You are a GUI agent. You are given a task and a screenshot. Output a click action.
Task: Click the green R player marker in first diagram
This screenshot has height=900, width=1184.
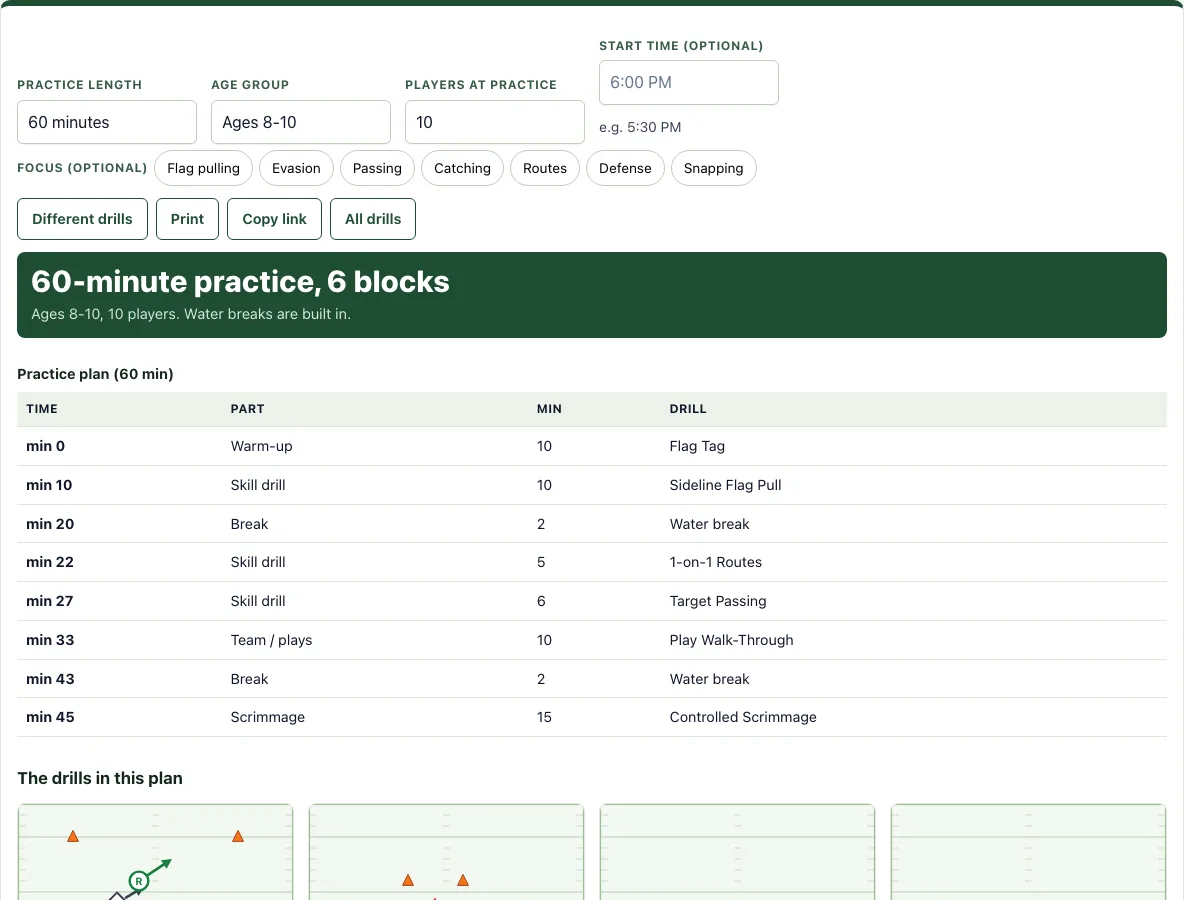pos(138,881)
